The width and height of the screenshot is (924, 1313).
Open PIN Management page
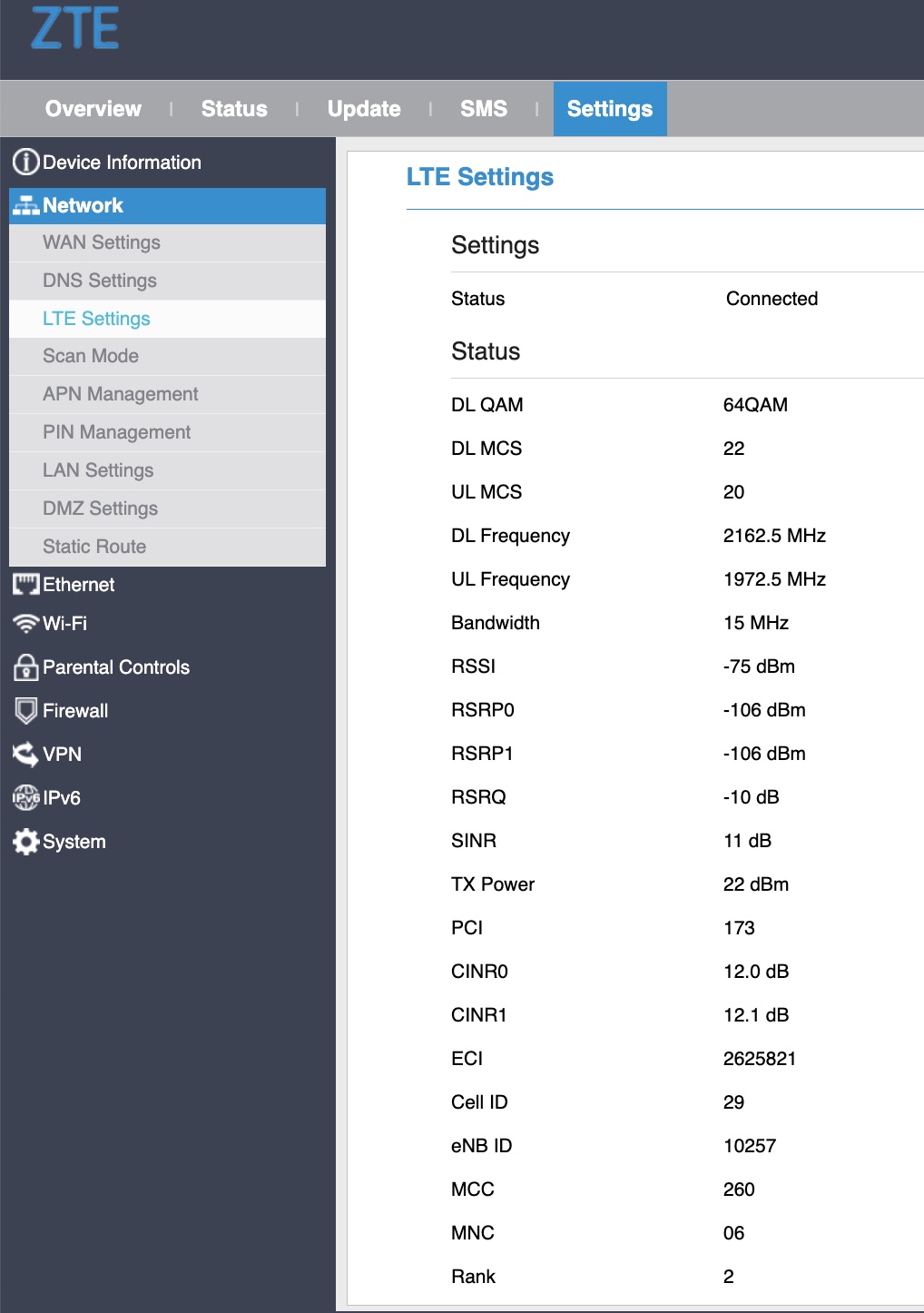pyautogui.click(x=117, y=432)
